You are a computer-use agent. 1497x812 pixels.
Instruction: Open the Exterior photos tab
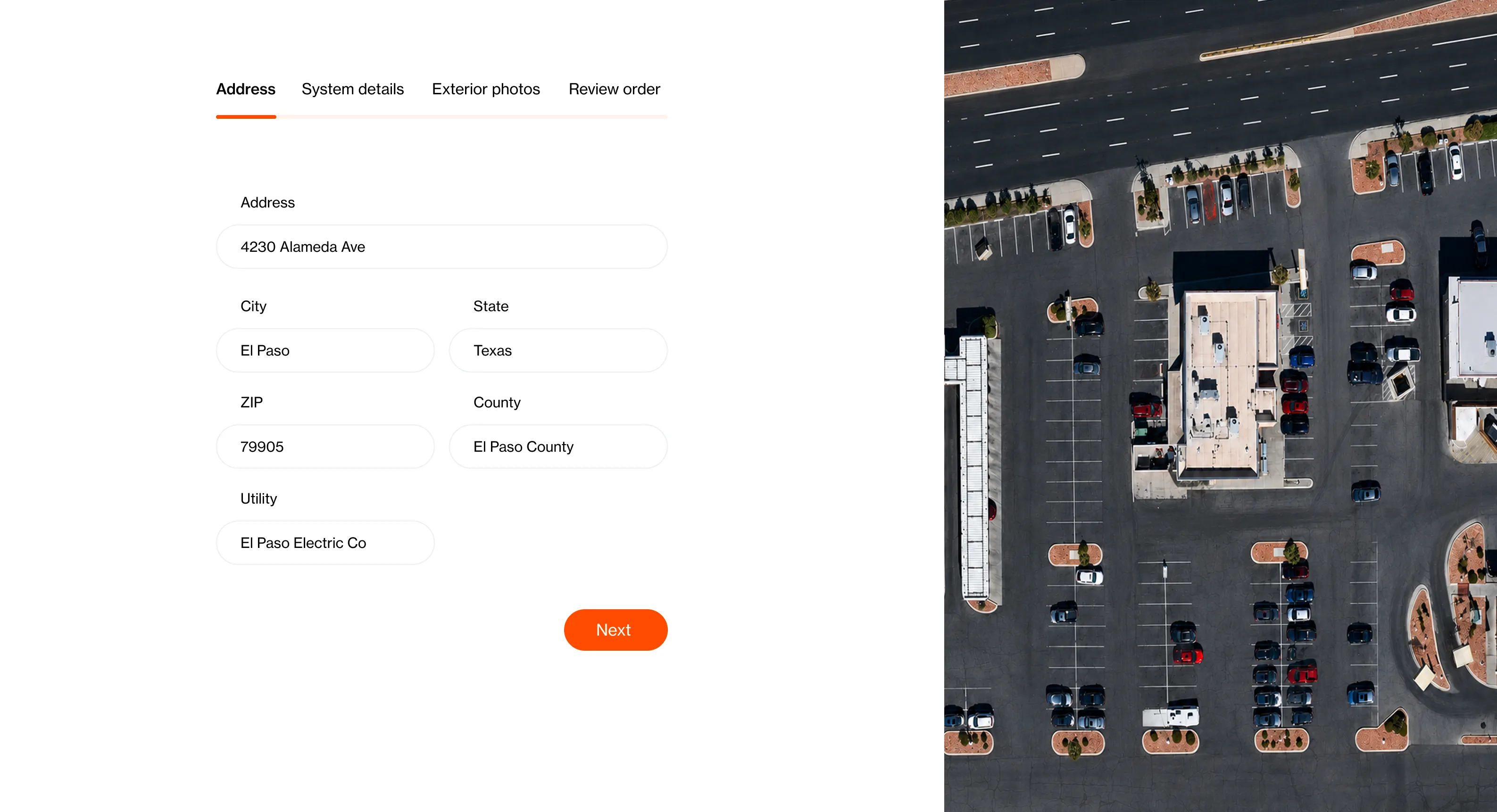pyautogui.click(x=486, y=89)
